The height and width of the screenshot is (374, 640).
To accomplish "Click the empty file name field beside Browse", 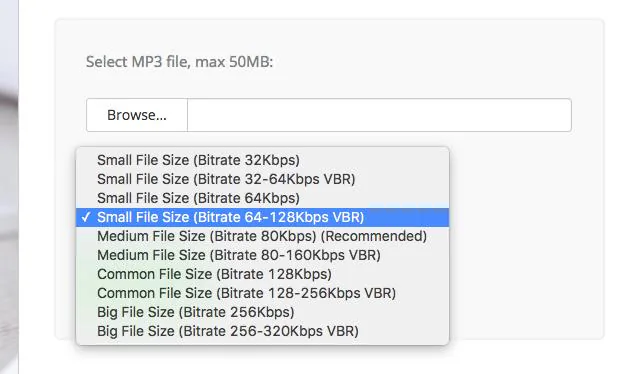I will coord(379,115).
